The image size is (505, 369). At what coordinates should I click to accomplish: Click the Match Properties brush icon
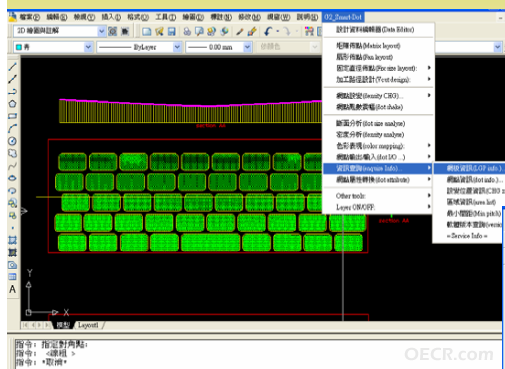pos(252,31)
